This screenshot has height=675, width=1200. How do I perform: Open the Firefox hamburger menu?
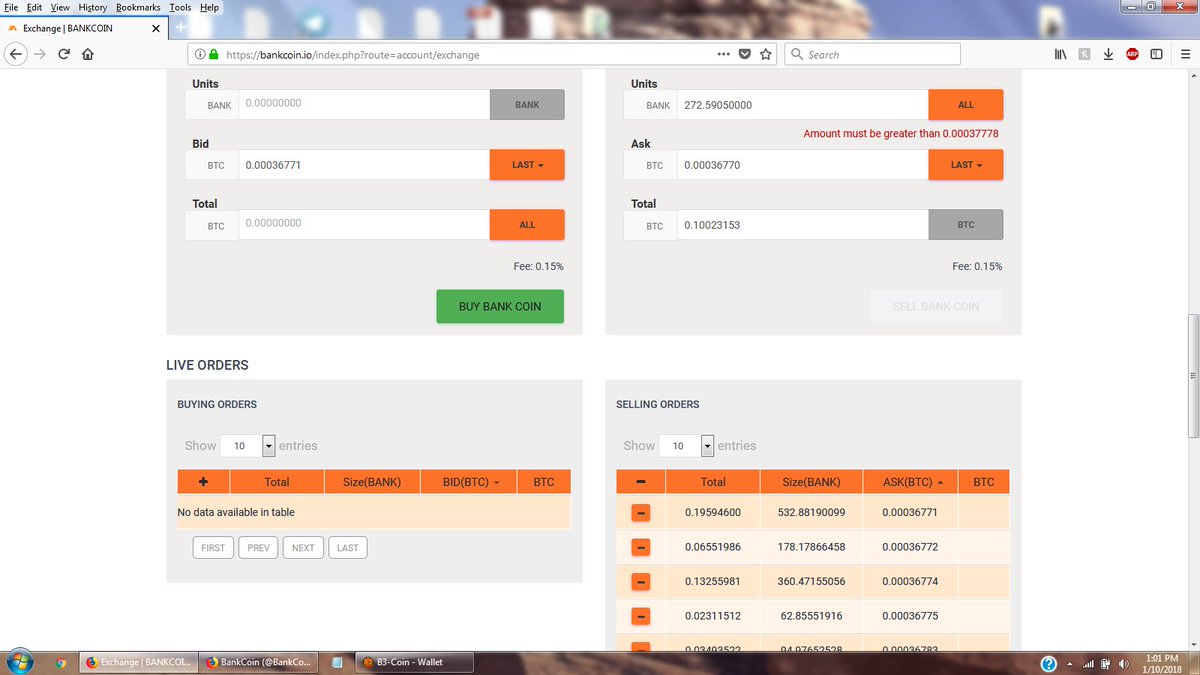point(1185,54)
